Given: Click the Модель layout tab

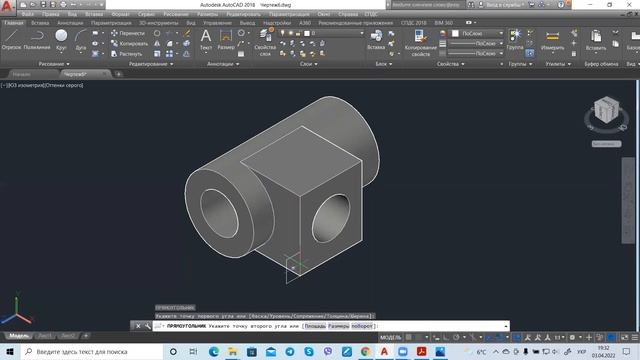Looking at the screenshot, I should (19, 336).
